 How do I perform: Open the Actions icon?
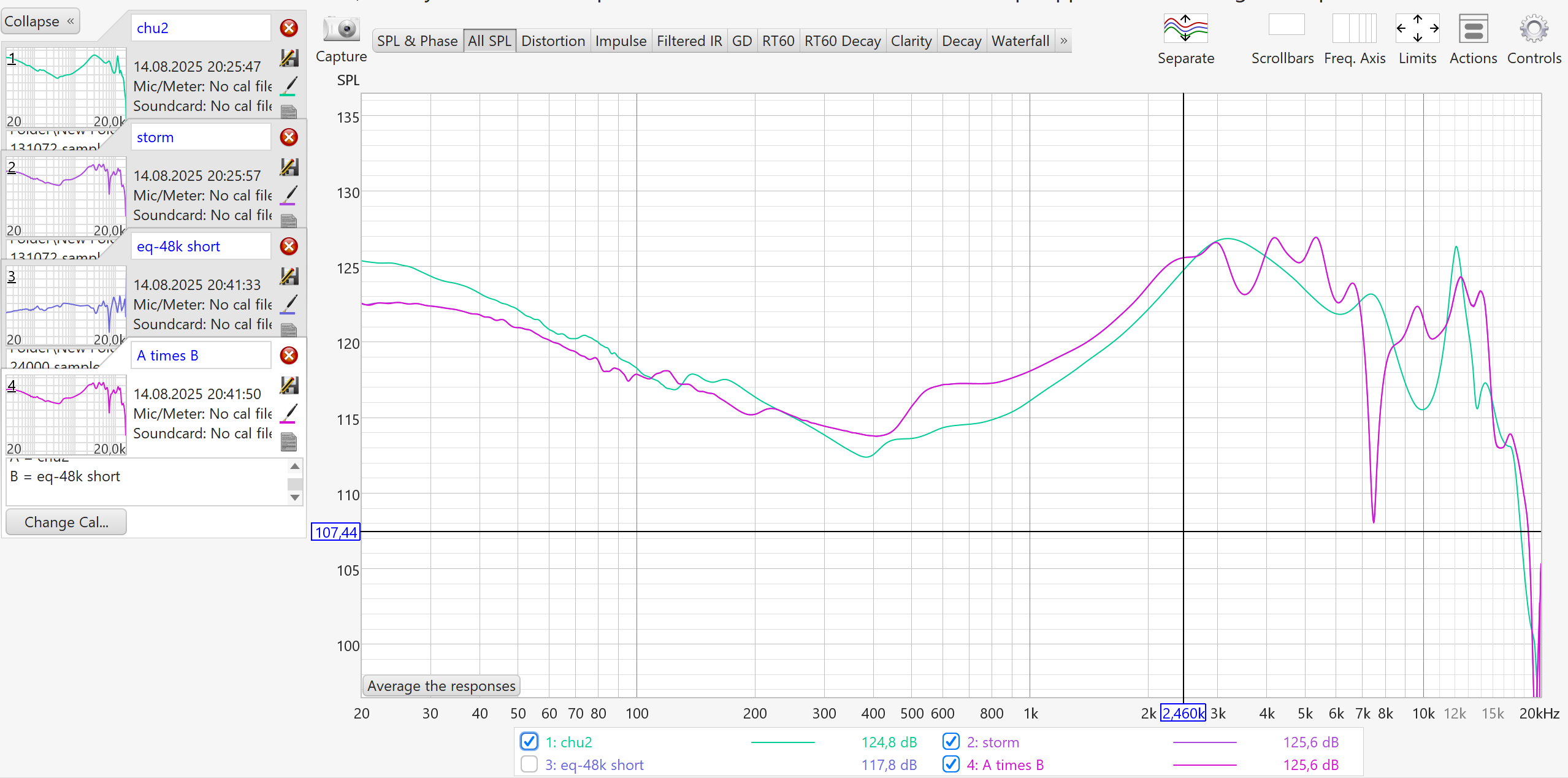click(1472, 29)
